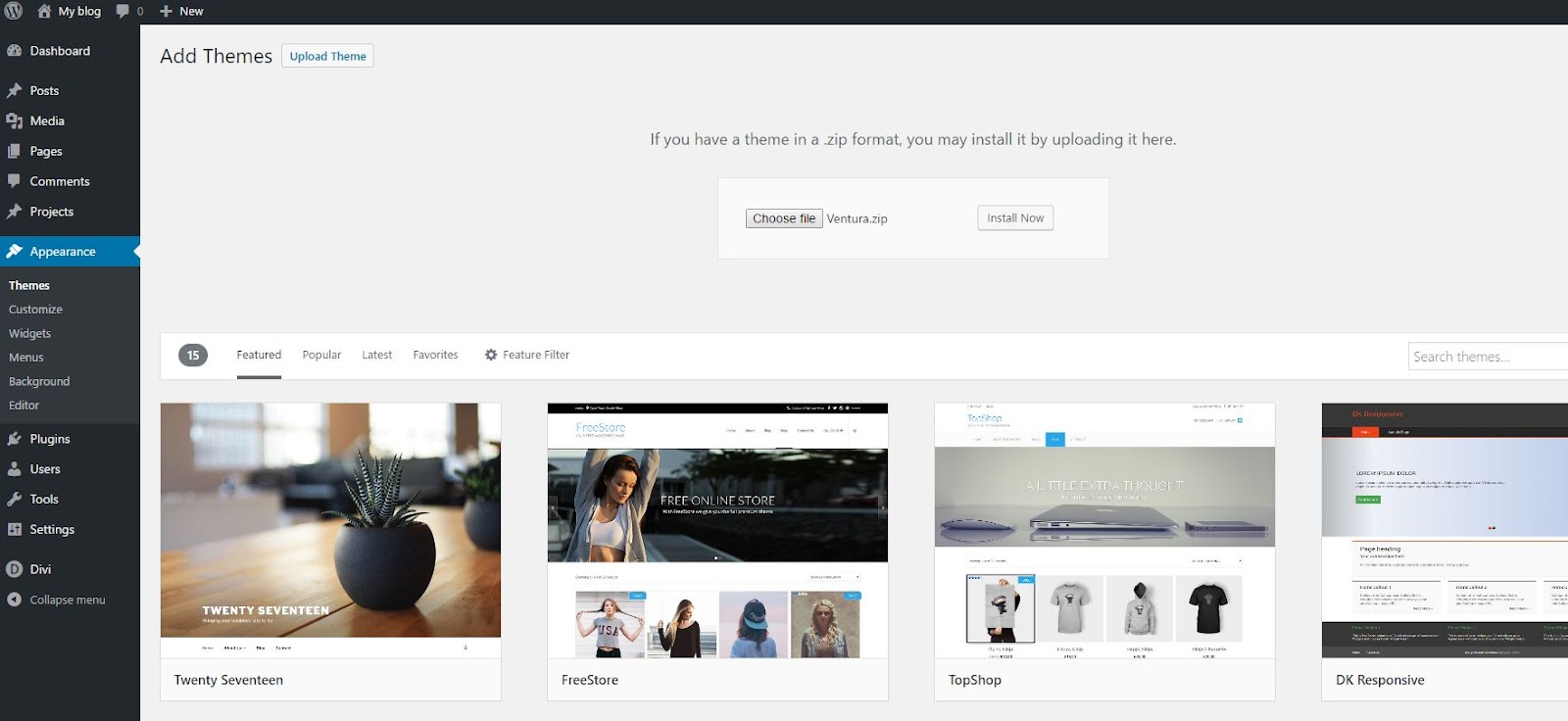Click the Pages icon in sidebar
The height and width of the screenshot is (721, 1568).
[14, 151]
